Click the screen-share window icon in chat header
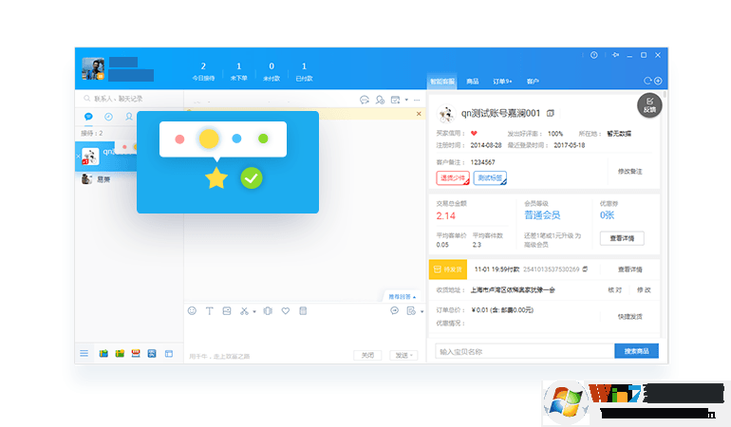 click(395, 100)
